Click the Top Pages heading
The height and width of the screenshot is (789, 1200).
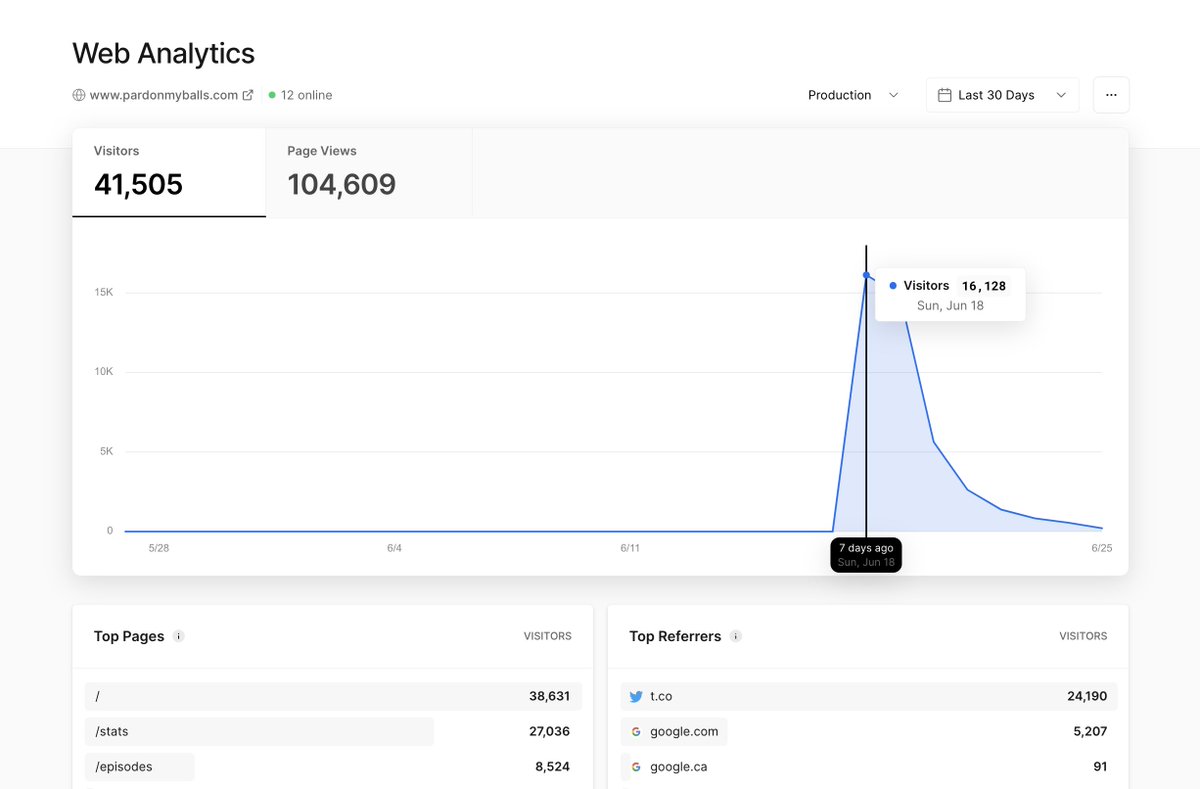pos(129,636)
